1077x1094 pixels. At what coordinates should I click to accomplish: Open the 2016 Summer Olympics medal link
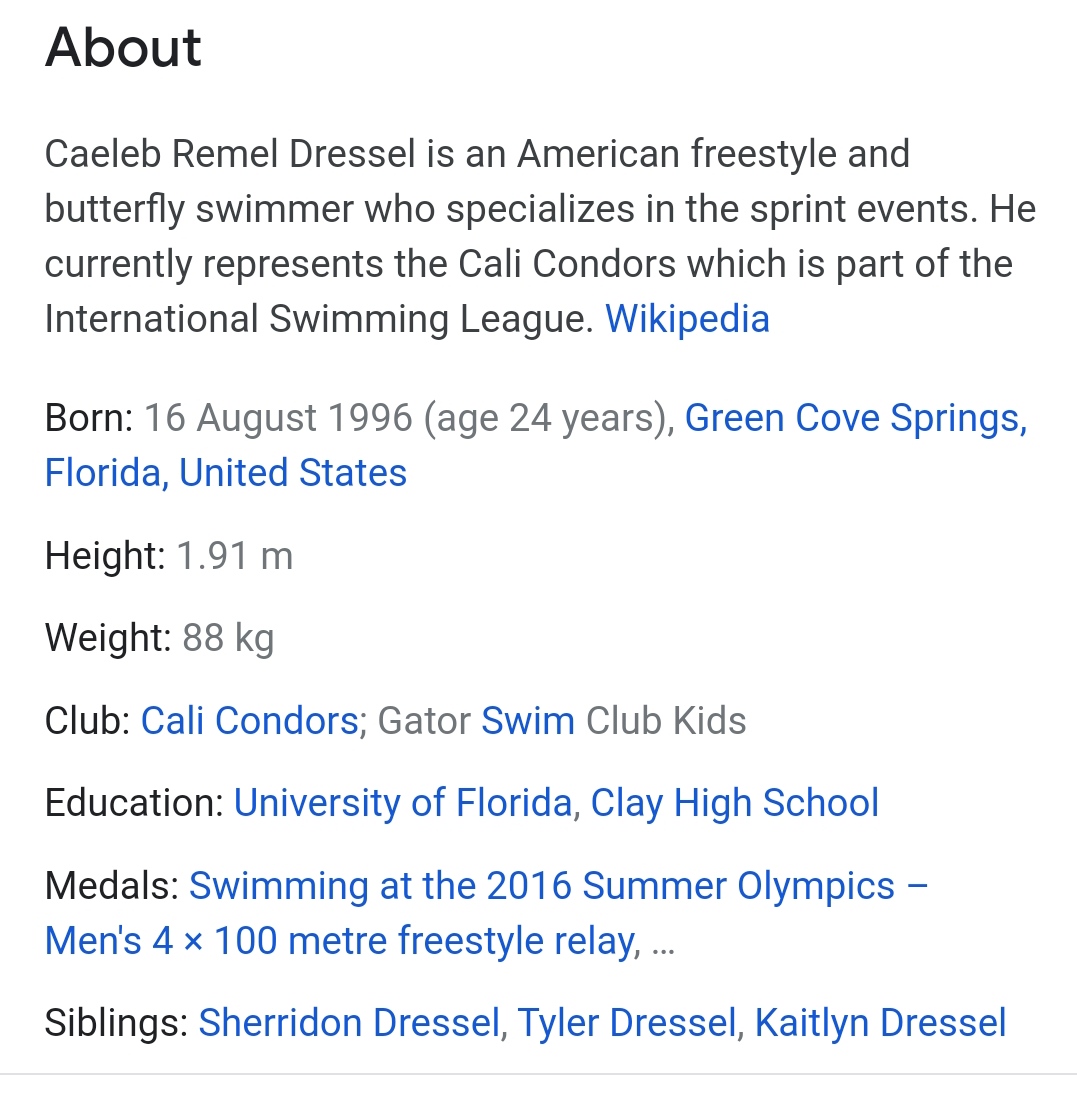click(x=558, y=886)
